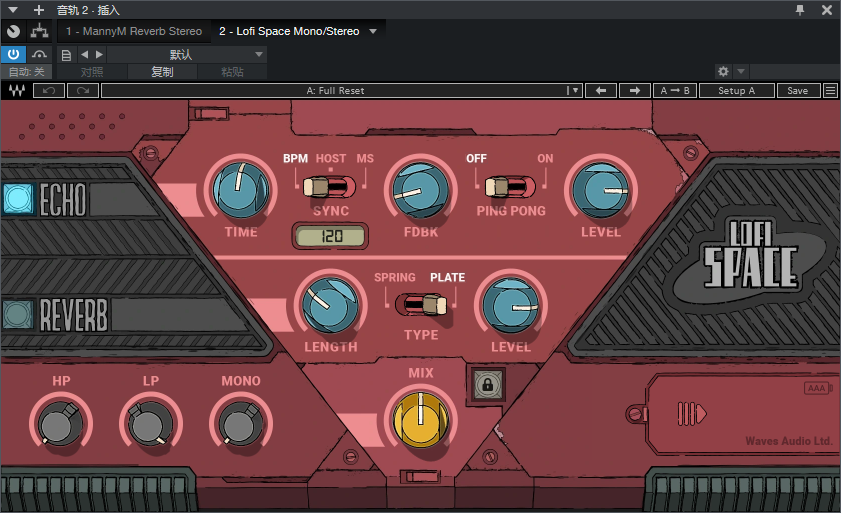Toggle automation 自动: 关 button
The image size is (841, 513).
26,72
